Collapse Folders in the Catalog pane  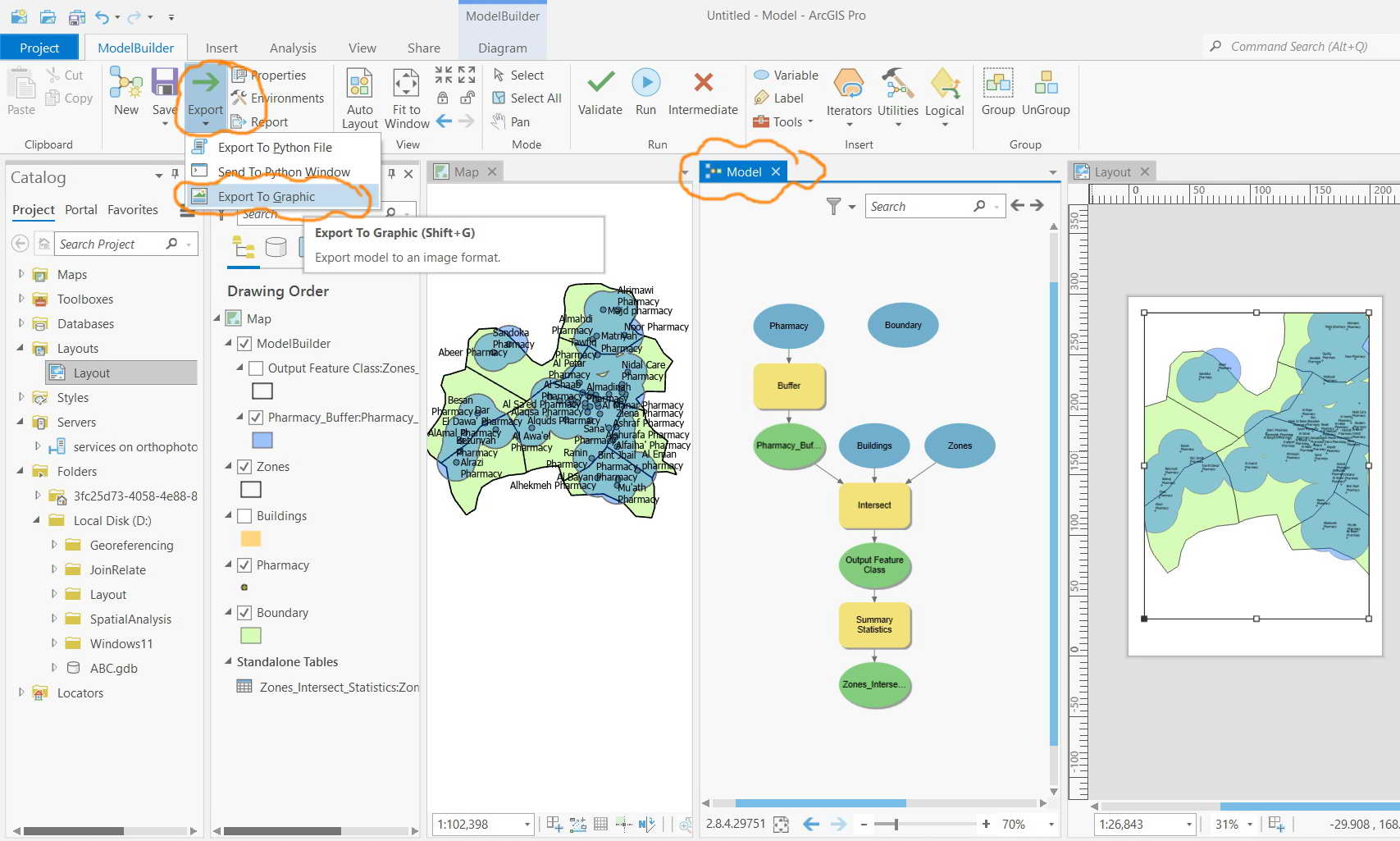20,471
